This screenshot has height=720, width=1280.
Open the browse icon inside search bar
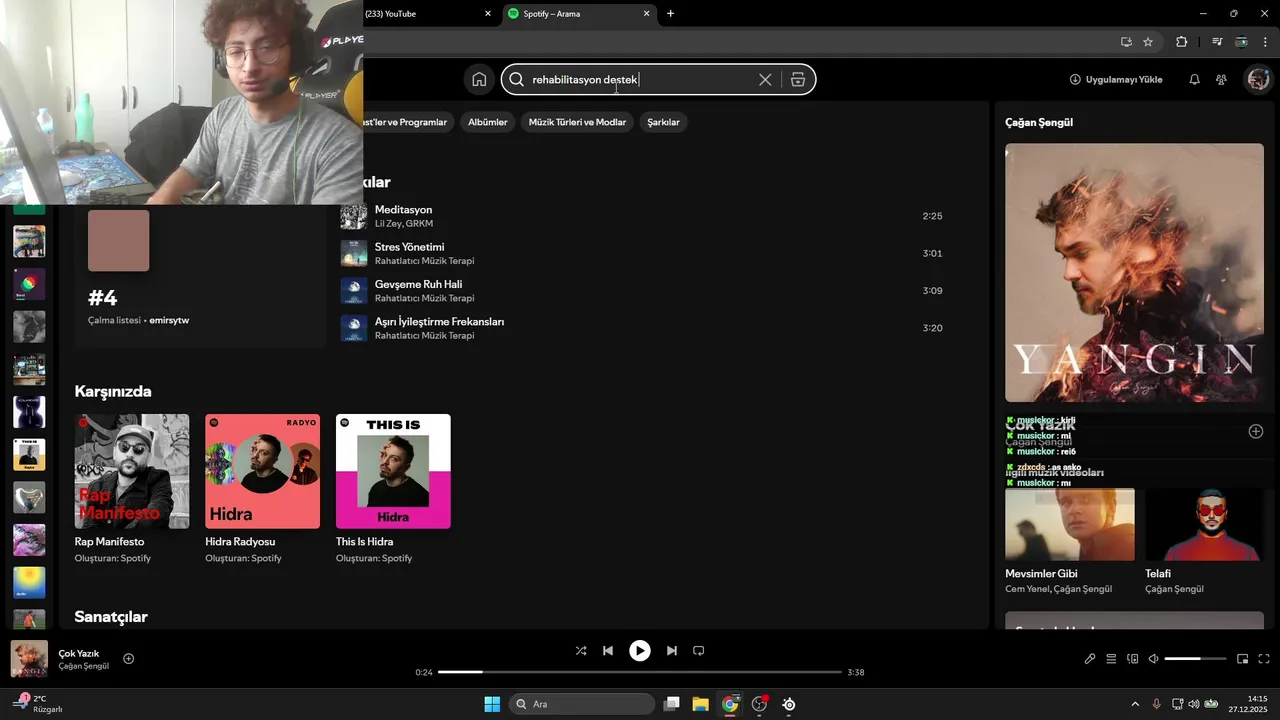(798, 80)
